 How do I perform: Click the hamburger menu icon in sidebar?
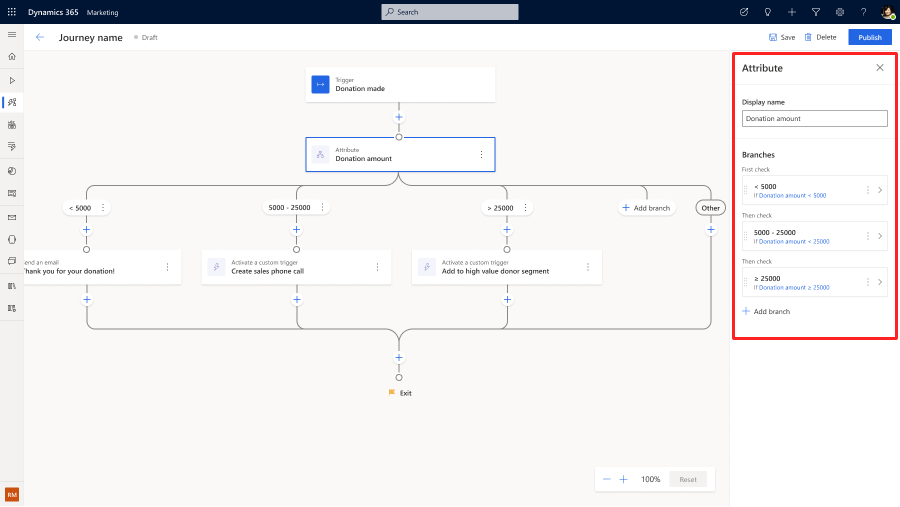(12, 34)
